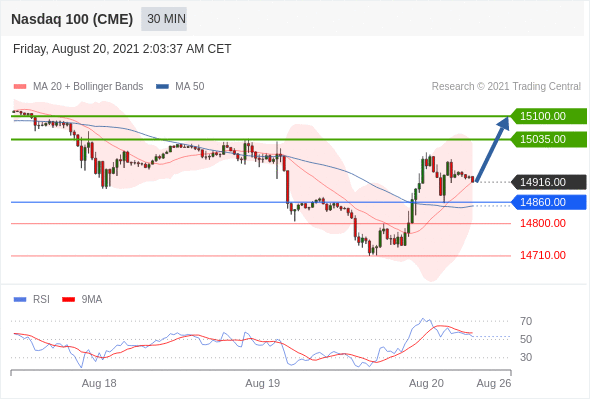Select the 14710.00 red support label
The image size is (590, 400).
click(543, 256)
